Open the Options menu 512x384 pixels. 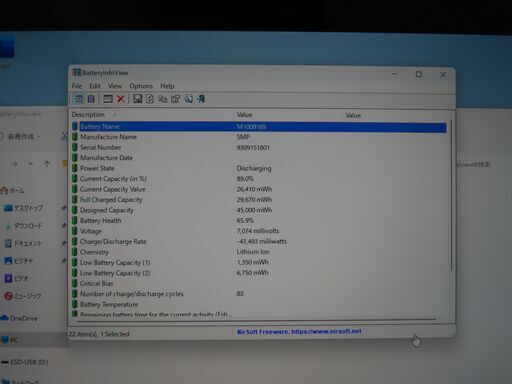click(x=141, y=86)
